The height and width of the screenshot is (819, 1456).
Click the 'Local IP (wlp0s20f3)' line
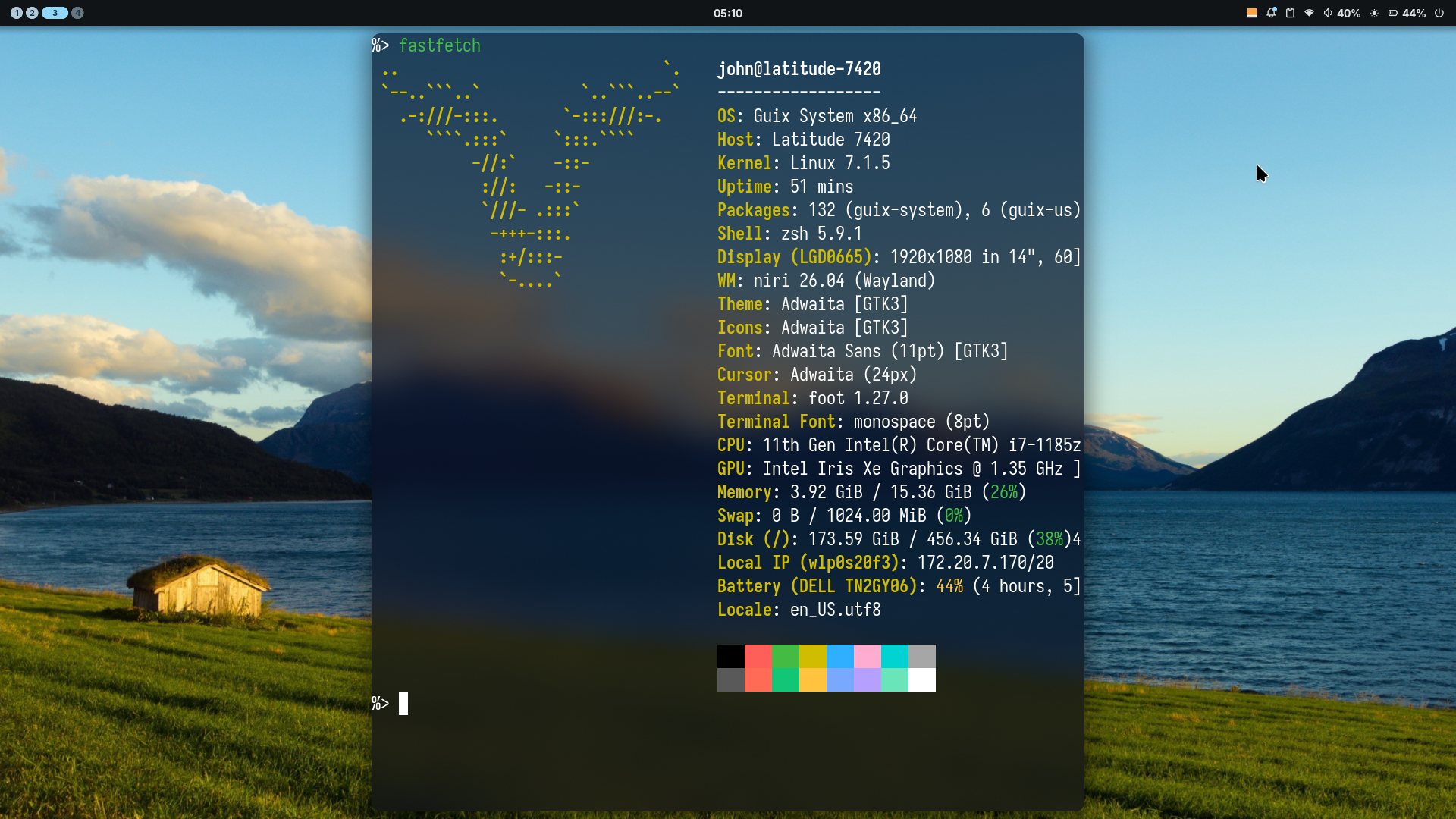click(x=886, y=563)
